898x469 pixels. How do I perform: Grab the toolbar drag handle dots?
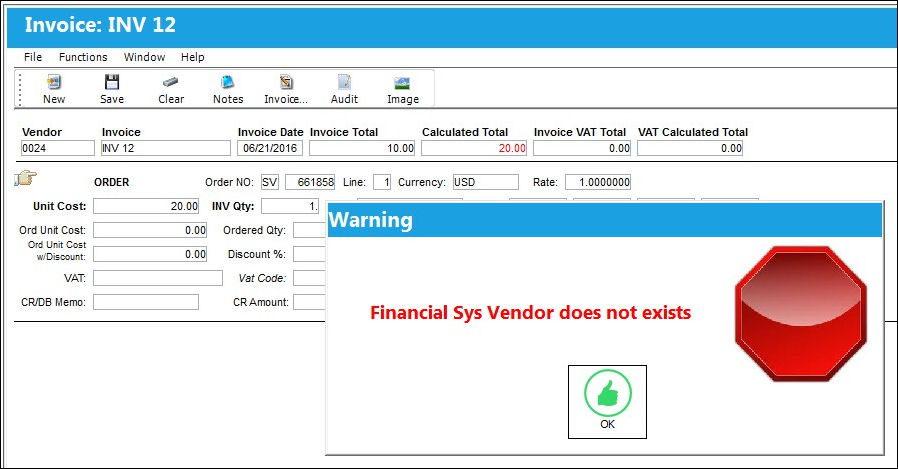pyautogui.click(x=20, y=89)
